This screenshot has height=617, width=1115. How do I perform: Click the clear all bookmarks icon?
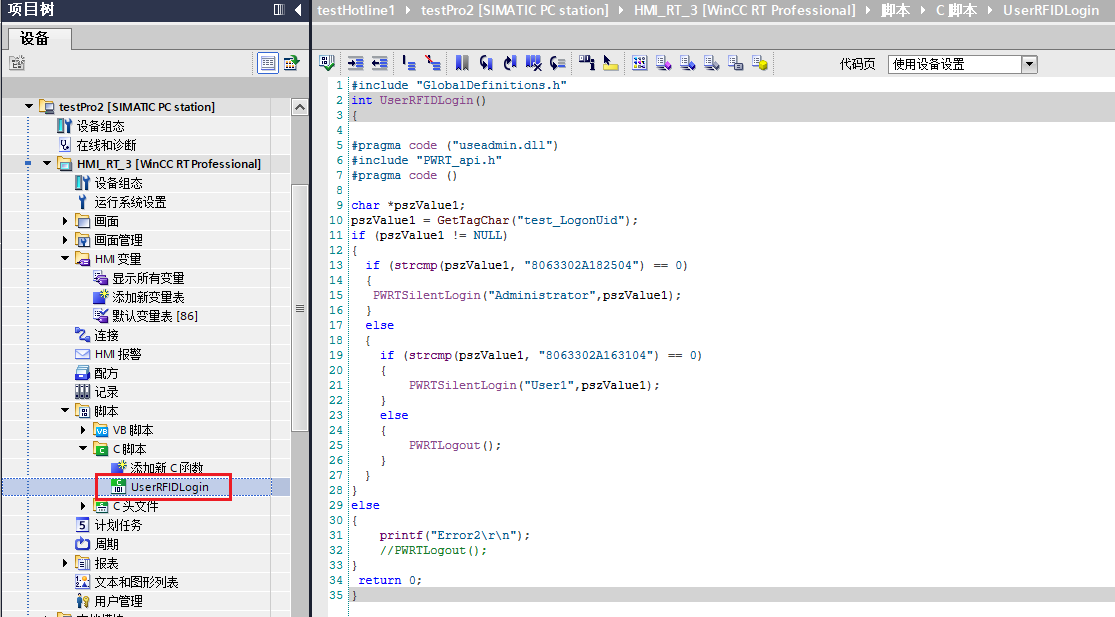tap(534, 63)
